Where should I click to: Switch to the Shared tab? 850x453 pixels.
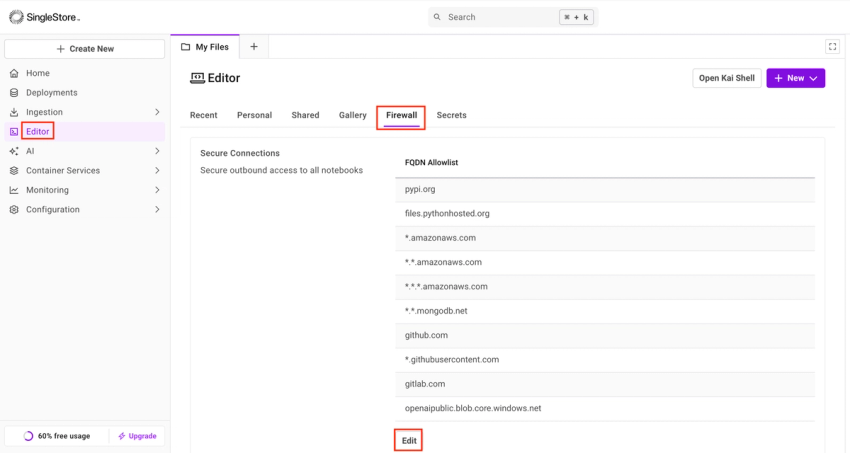(x=305, y=115)
